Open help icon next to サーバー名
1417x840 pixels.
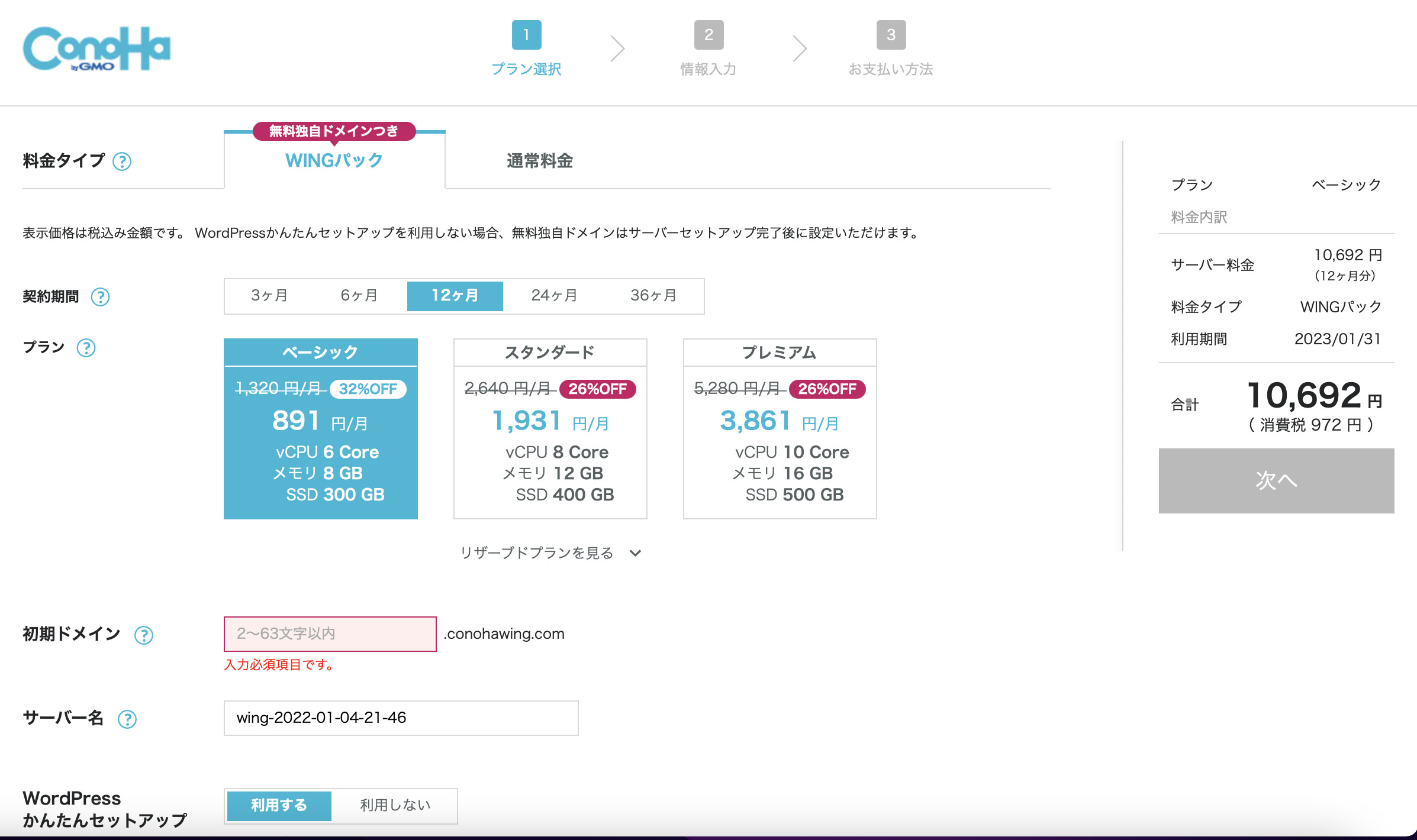pyautogui.click(x=127, y=719)
